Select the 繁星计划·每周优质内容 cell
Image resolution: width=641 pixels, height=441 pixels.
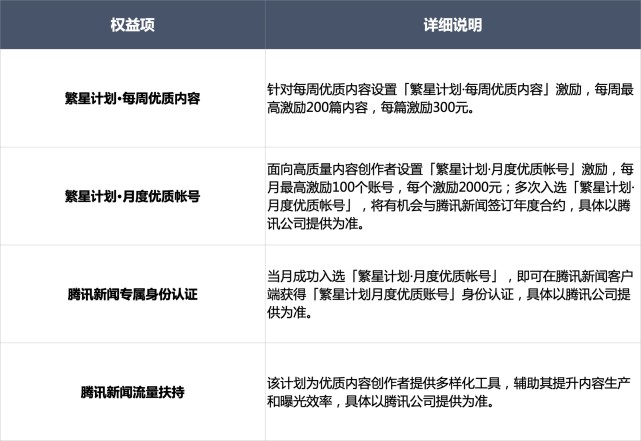[x=132, y=98]
